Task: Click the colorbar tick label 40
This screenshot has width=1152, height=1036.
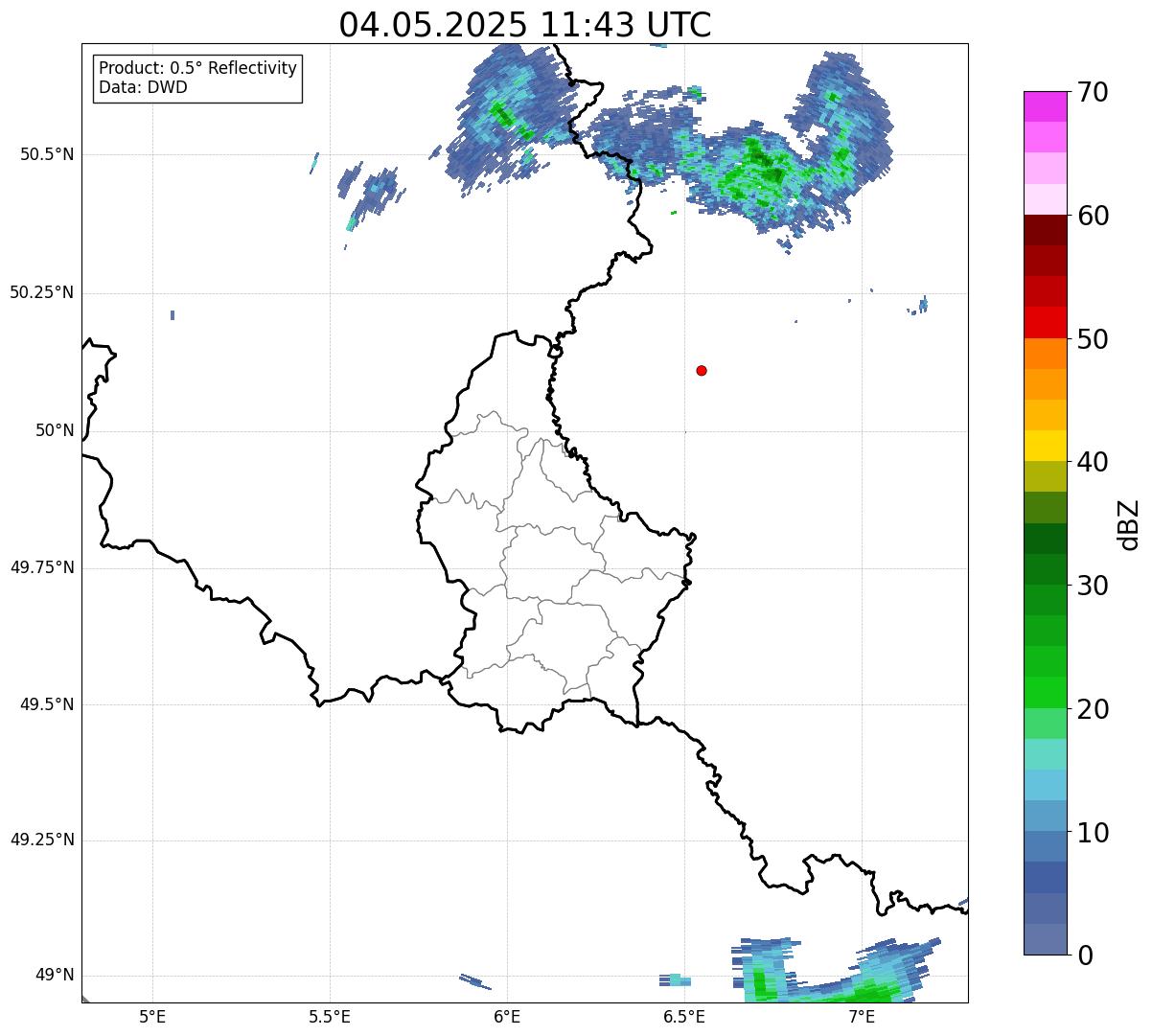Action: (x=1093, y=463)
